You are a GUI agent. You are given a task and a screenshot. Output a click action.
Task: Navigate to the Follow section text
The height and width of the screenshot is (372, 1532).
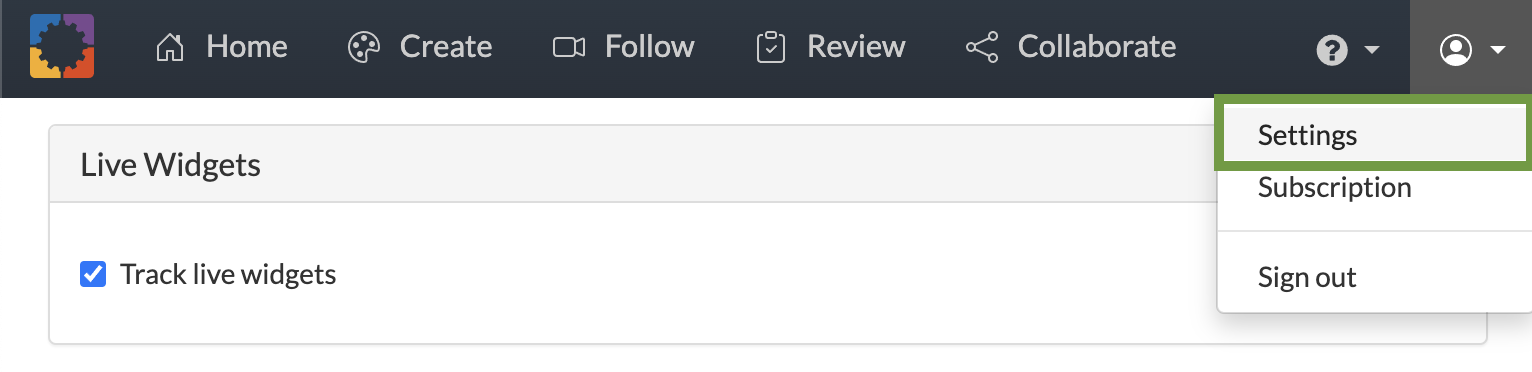pos(649,47)
